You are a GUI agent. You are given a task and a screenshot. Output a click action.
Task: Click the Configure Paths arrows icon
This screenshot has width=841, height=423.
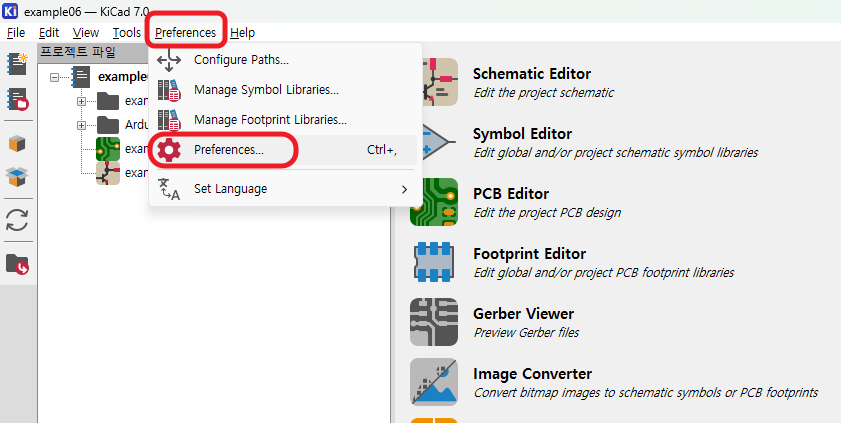[x=169, y=60]
